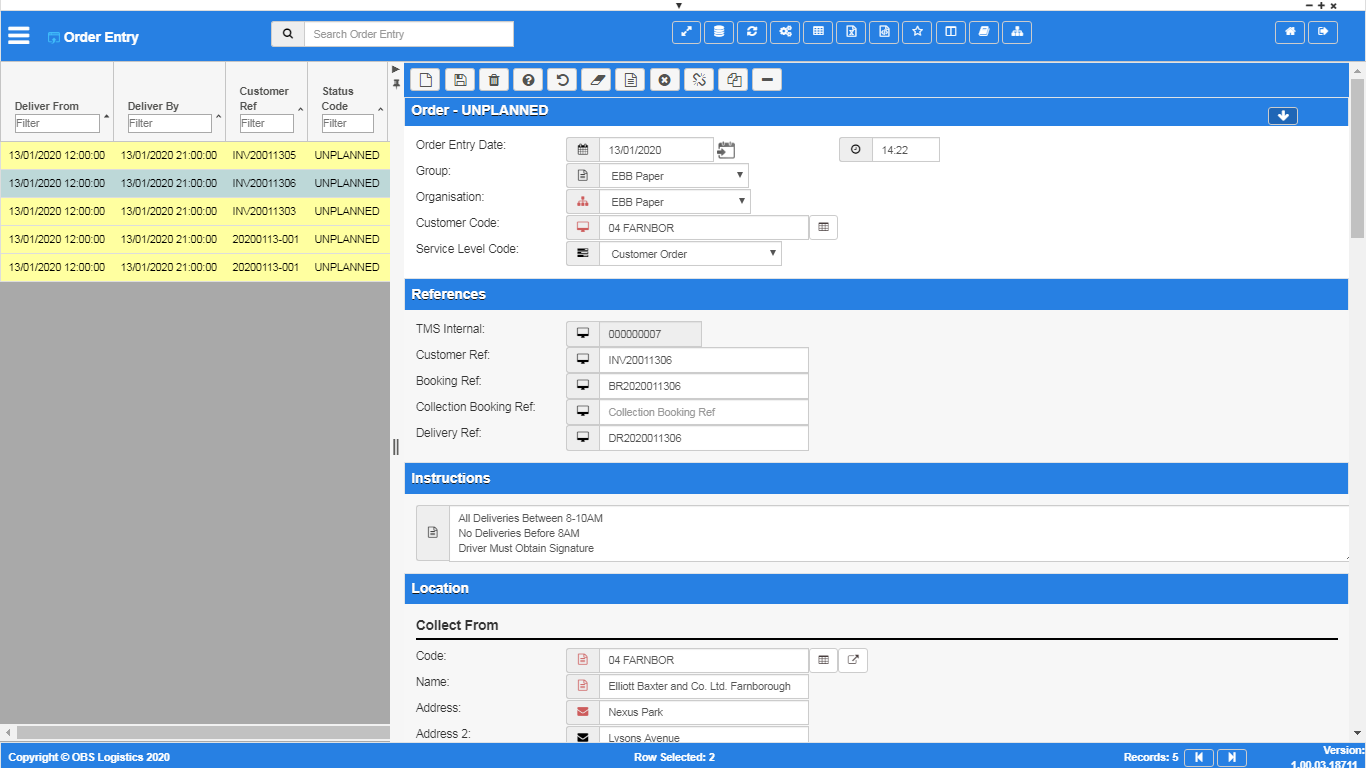Click the down arrow button in Order header
Image resolution: width=1366 pixels, height=769 pixels.
coord(1282,116)
